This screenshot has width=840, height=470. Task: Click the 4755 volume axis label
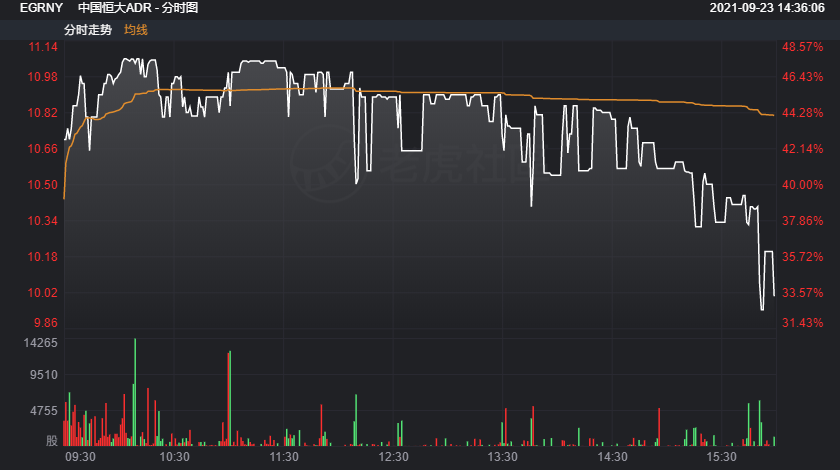click(x=44, y=411)
